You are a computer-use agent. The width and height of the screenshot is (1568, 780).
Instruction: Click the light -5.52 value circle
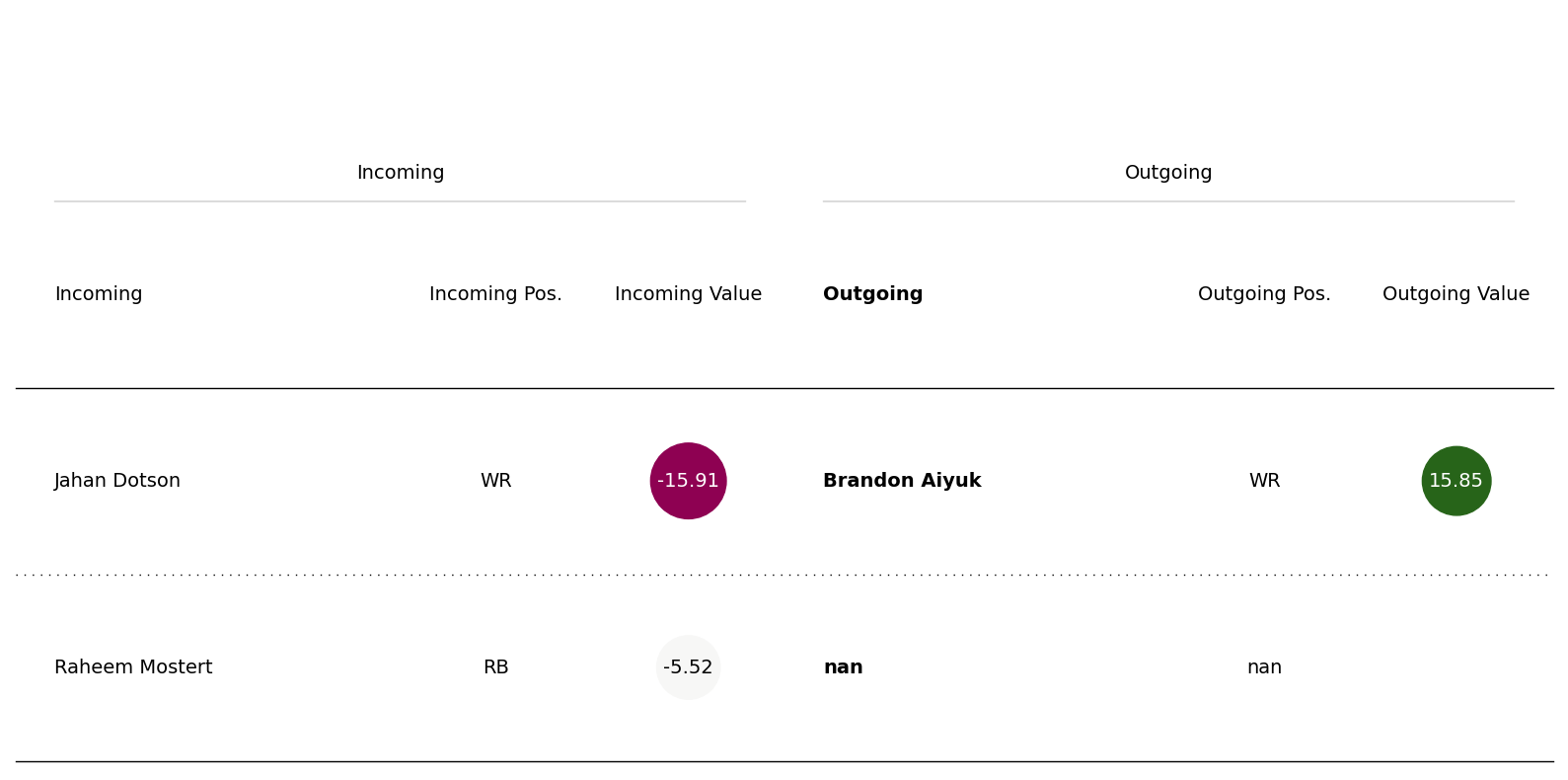688,667
